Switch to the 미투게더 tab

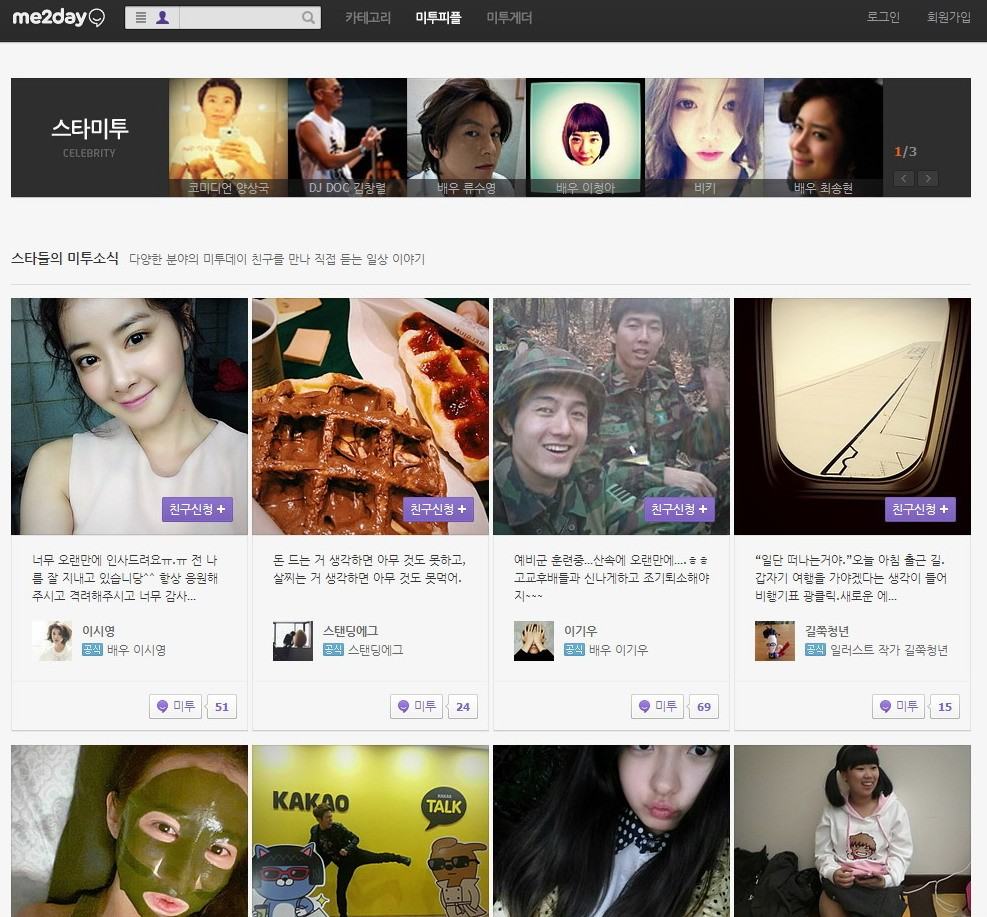(x=509, y=18)
